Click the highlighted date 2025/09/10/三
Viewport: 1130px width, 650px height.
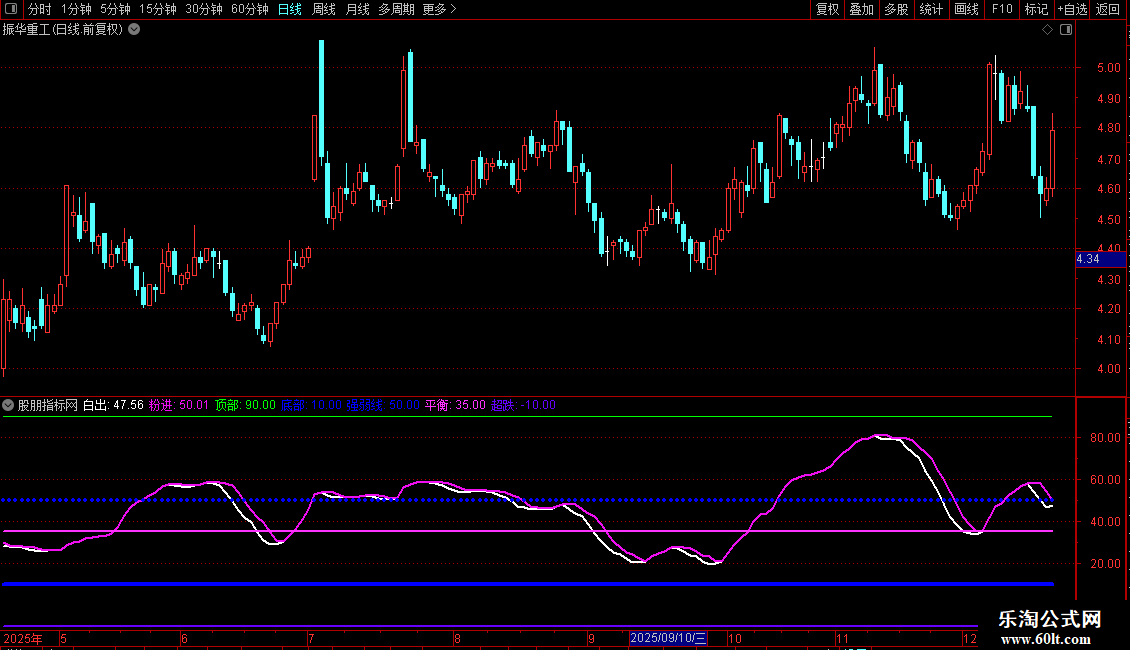click(668, 638)
